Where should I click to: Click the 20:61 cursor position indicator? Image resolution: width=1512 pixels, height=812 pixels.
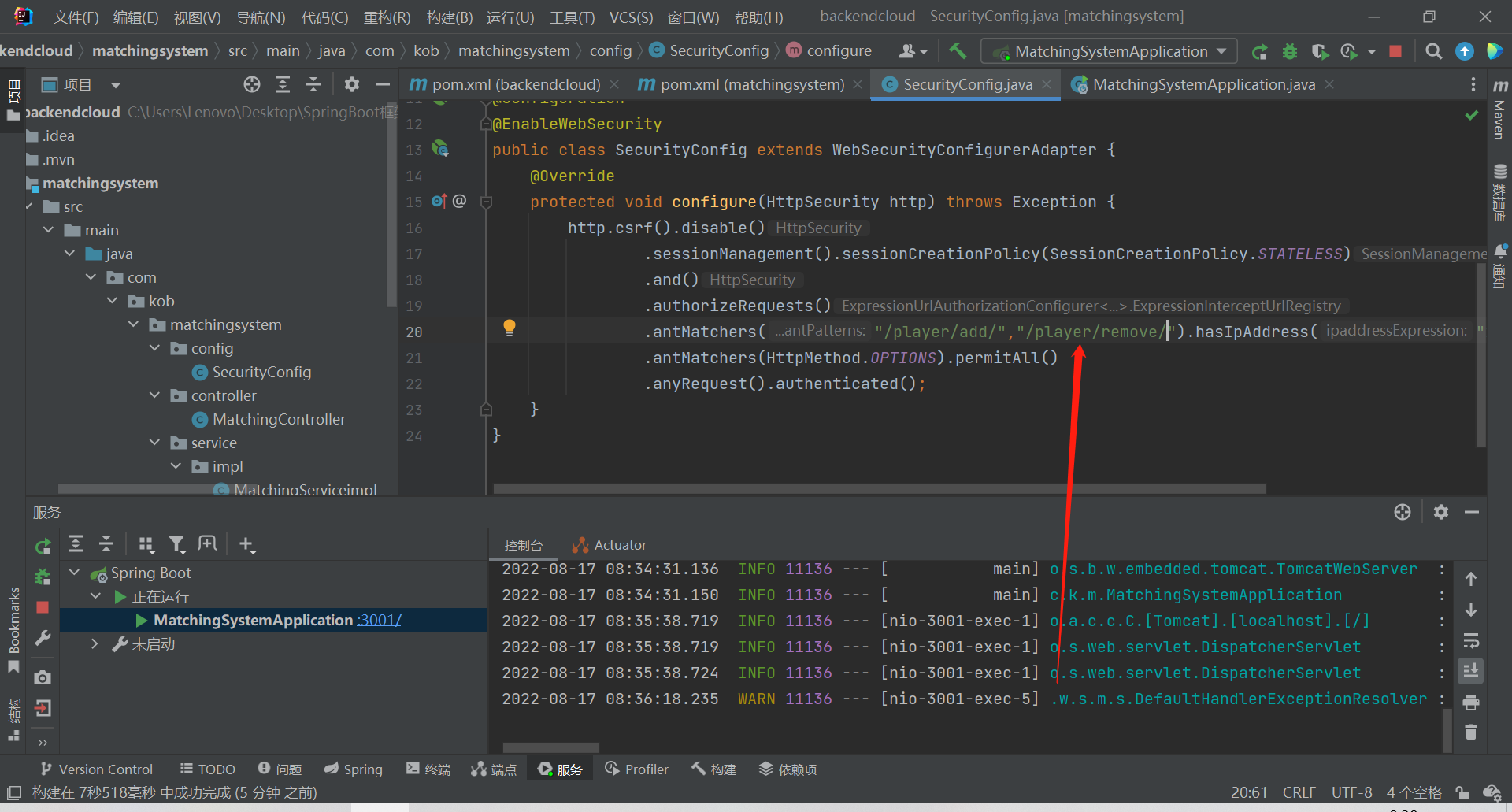pos(1249,792)
